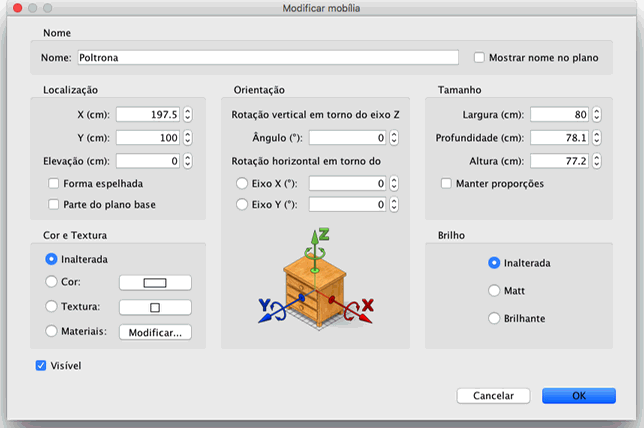Select the Matt shininess option
This screenshot has height=428, width=644.
pos(494,291)
